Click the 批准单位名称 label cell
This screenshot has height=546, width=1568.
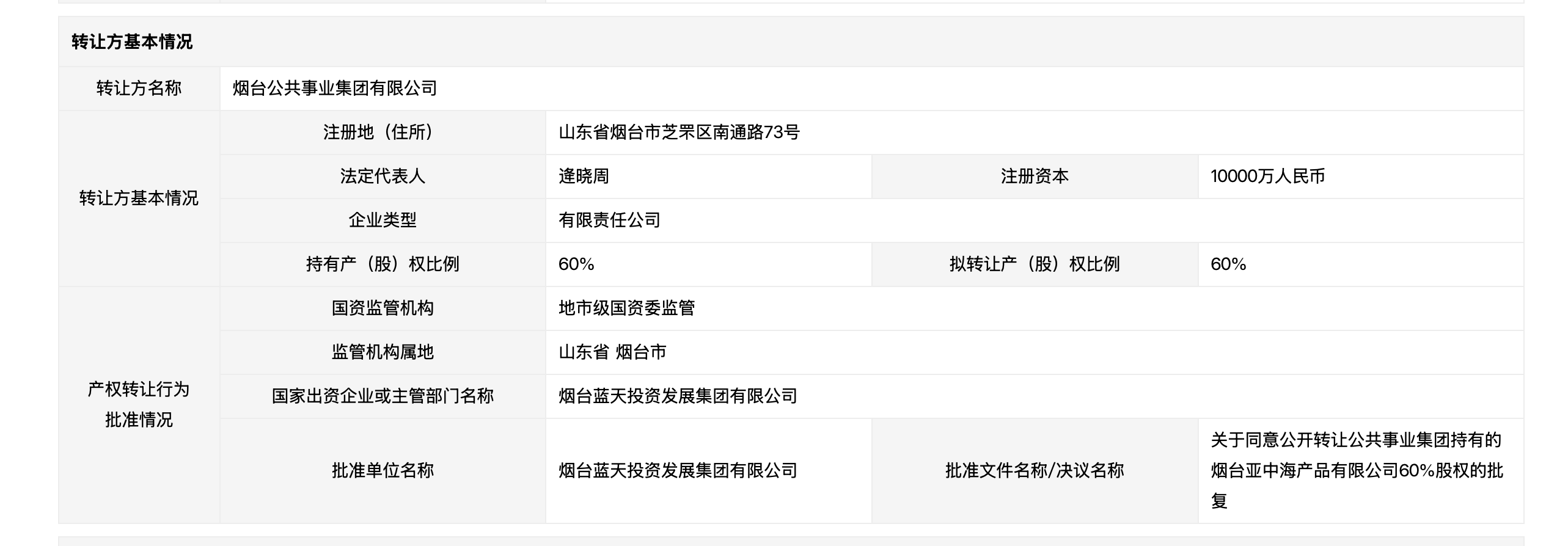pyautogui.click(x=383, y=471)
